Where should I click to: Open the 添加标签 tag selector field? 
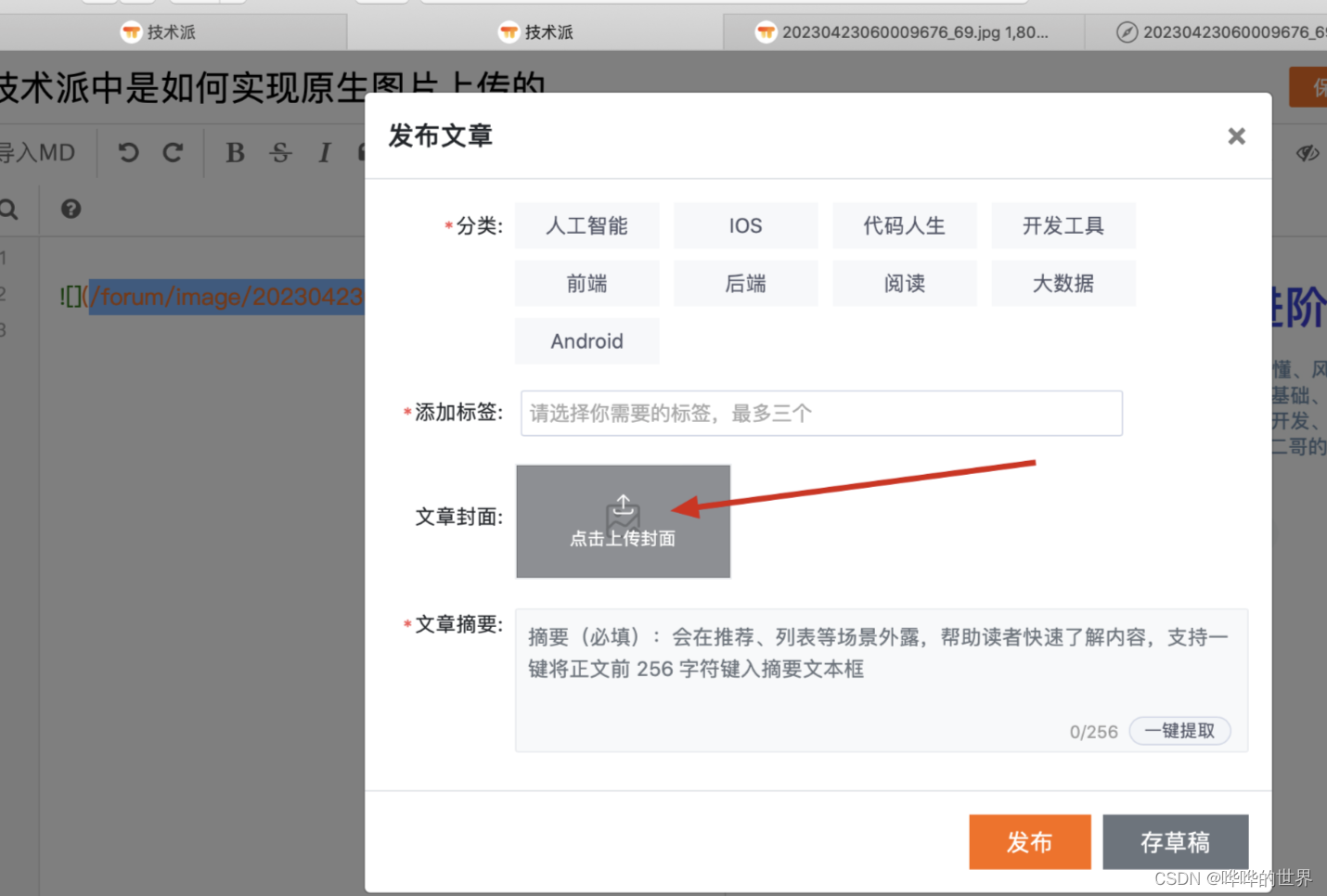coord(820,413)
